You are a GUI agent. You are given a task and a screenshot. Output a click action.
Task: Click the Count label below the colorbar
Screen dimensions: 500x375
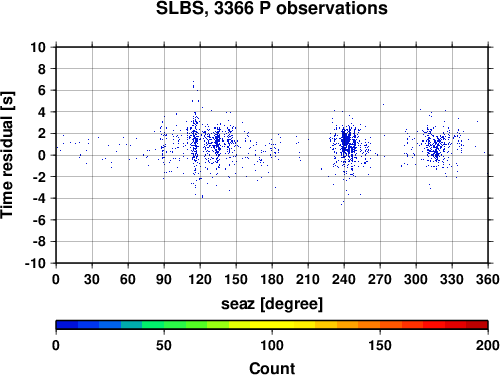click(272, 368)
